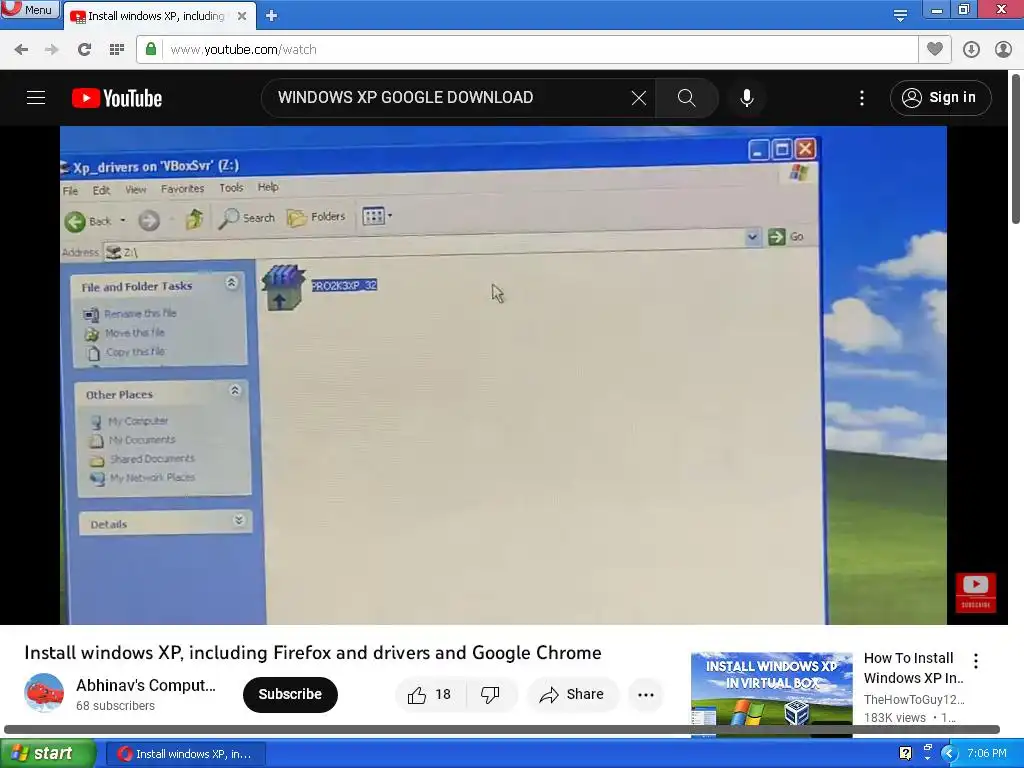Go forward in the browser
Screen dimensions: 1024x768
52,50
